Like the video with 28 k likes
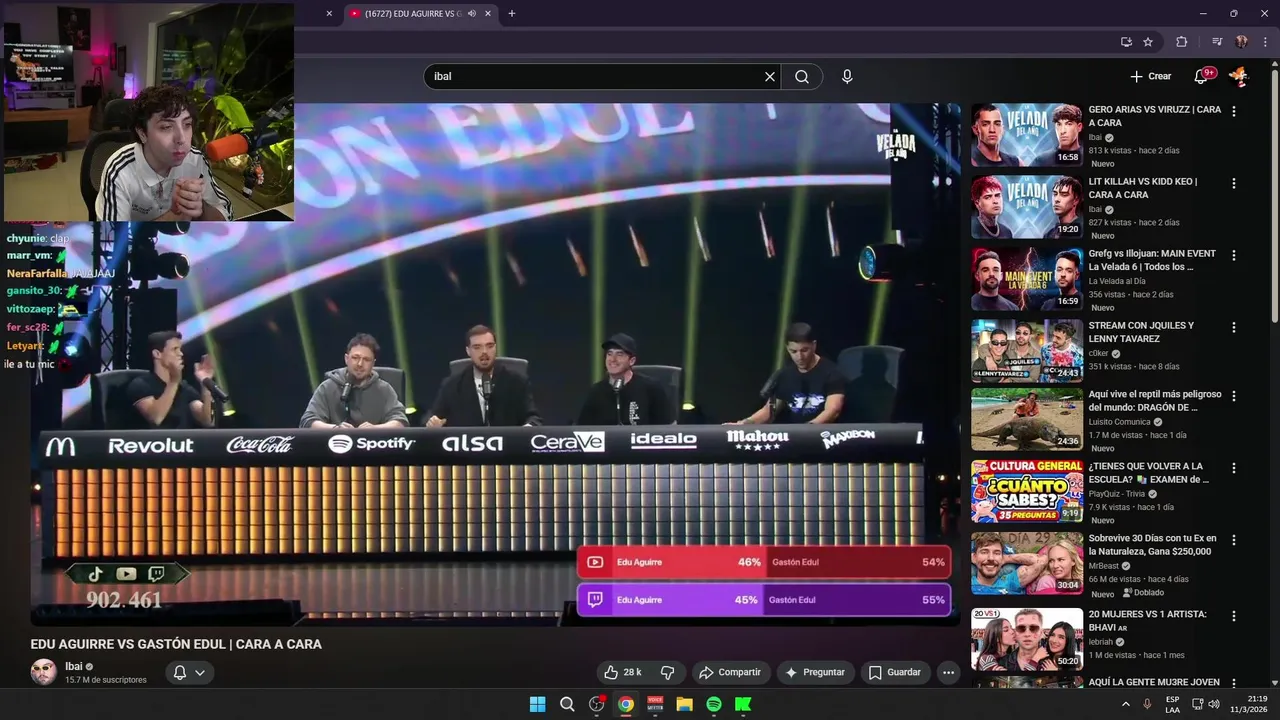 pyautogui.click(x=623, y=672)
